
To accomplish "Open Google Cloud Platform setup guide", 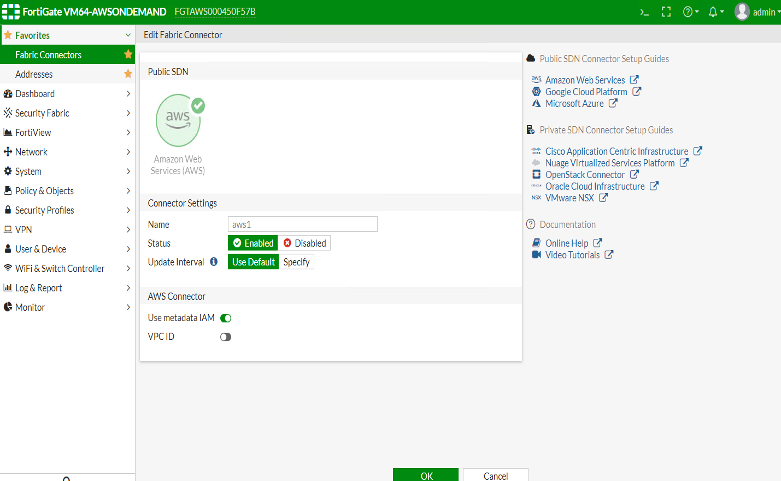I will (586, 92).
